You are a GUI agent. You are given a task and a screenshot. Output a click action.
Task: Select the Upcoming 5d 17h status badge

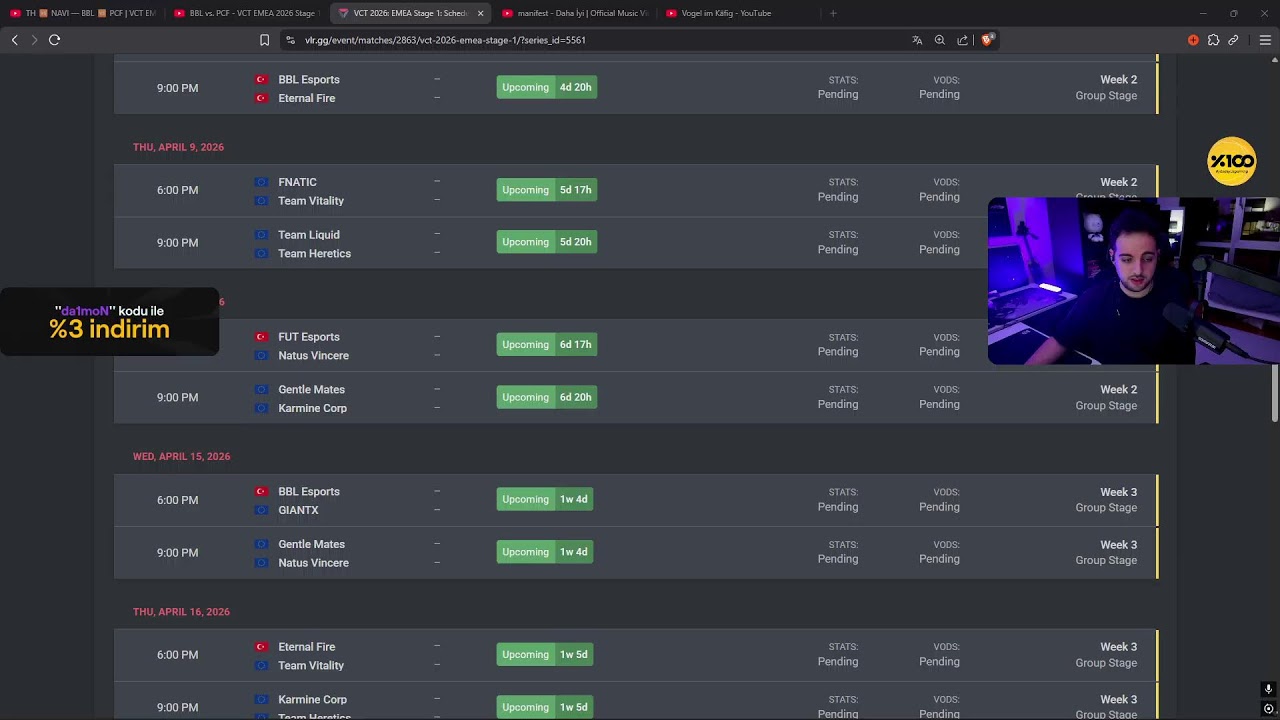[546, 190]
